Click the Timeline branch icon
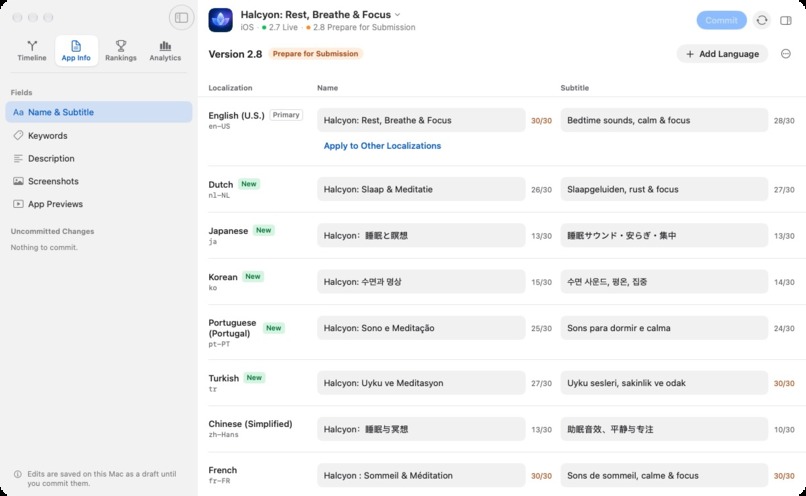Screen dimensions: 806x496 click(32, 46)
